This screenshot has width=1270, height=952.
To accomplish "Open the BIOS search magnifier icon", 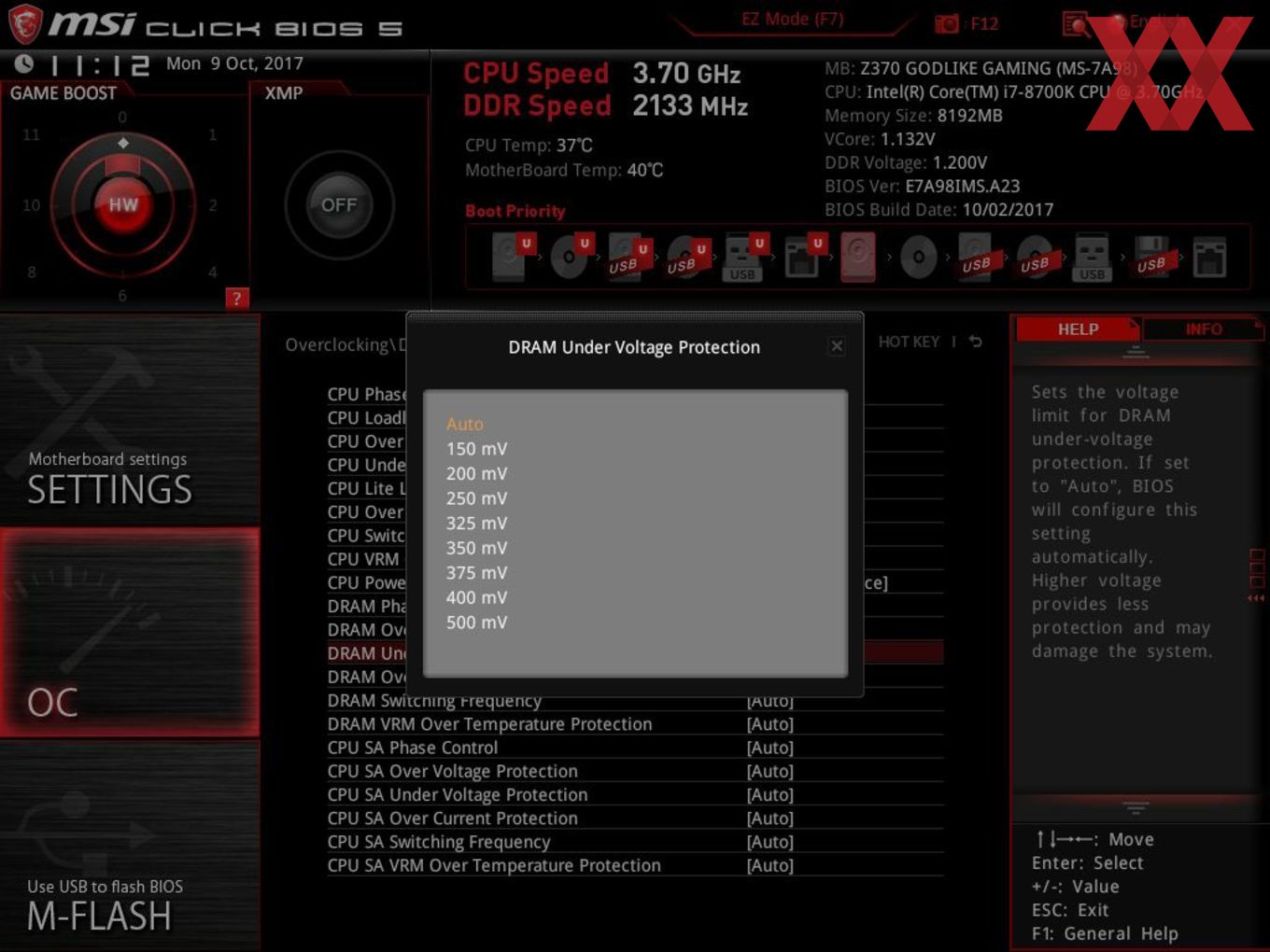I will tap(1076, 23).
